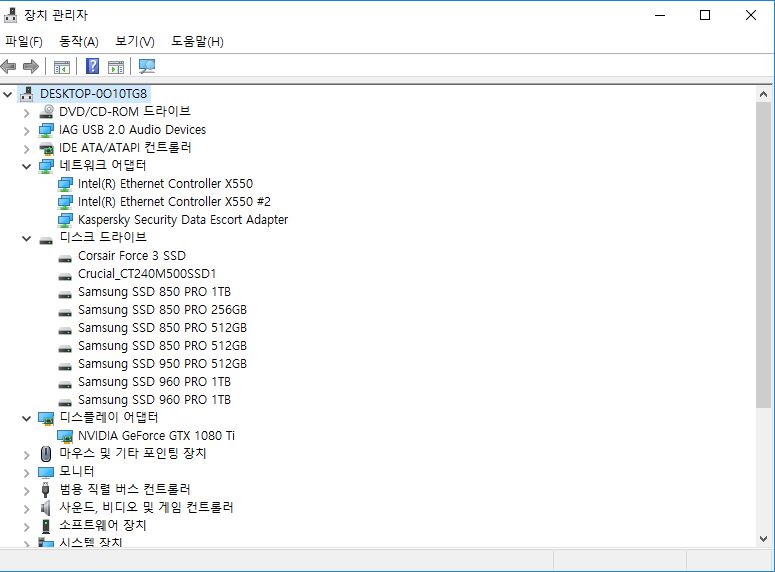Click the USB controller icon (범용 직렬 버스 컨트롤러)
Screen dimensions: 775x572
pyautogui.click(x=45, y=490)
